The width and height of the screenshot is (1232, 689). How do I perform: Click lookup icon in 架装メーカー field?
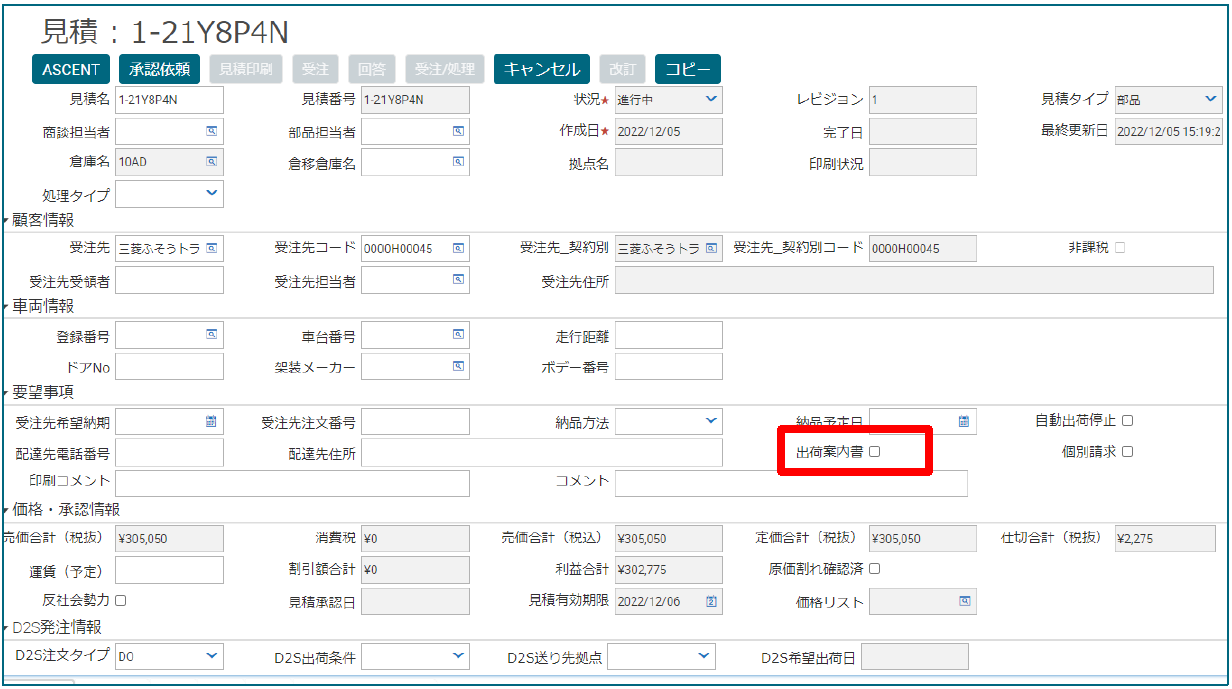click(458, 366)
